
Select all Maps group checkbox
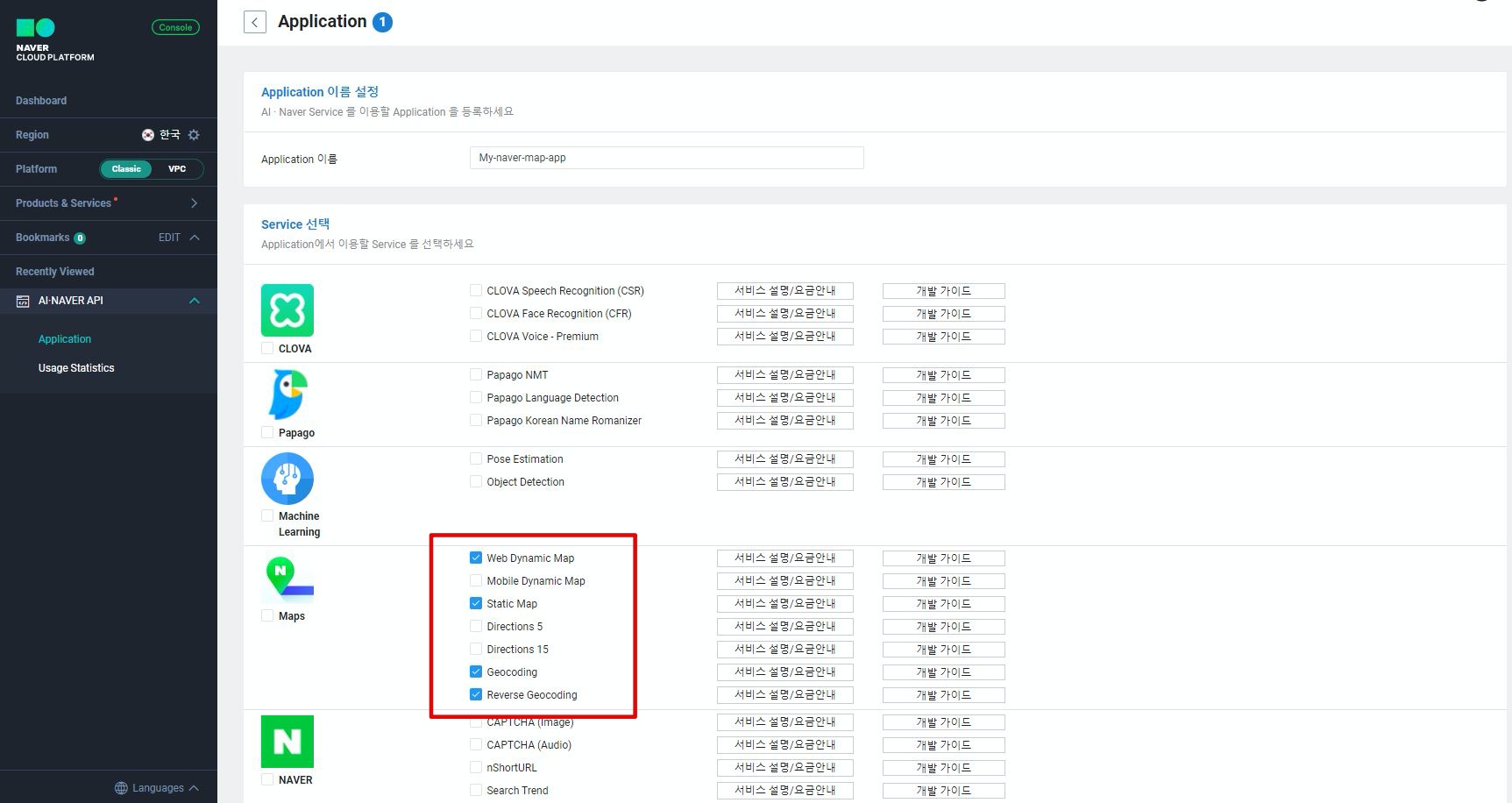tap(267, 615)
